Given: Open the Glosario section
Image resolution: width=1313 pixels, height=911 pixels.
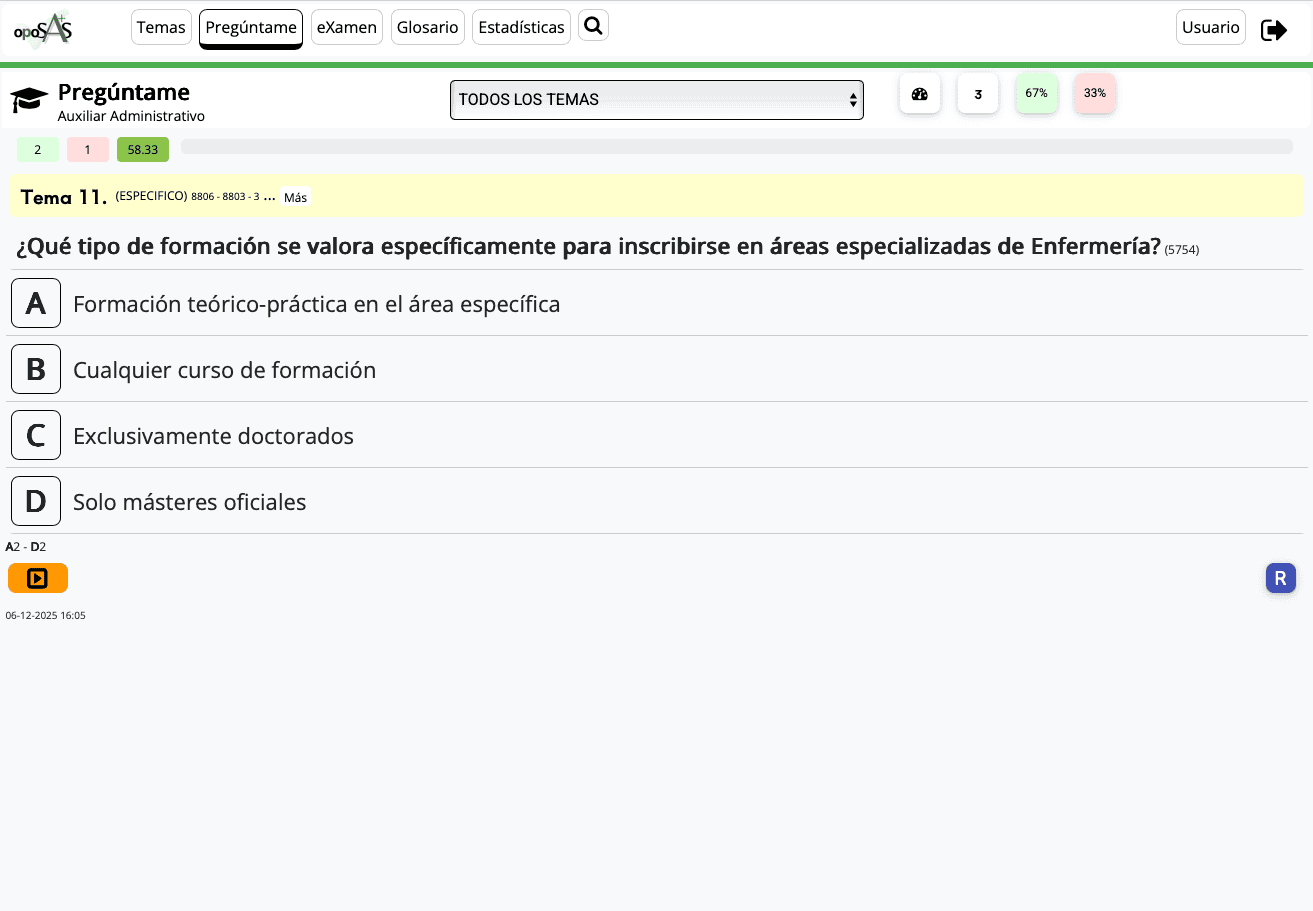Looking at the screenshot, I should click(427, 27).
